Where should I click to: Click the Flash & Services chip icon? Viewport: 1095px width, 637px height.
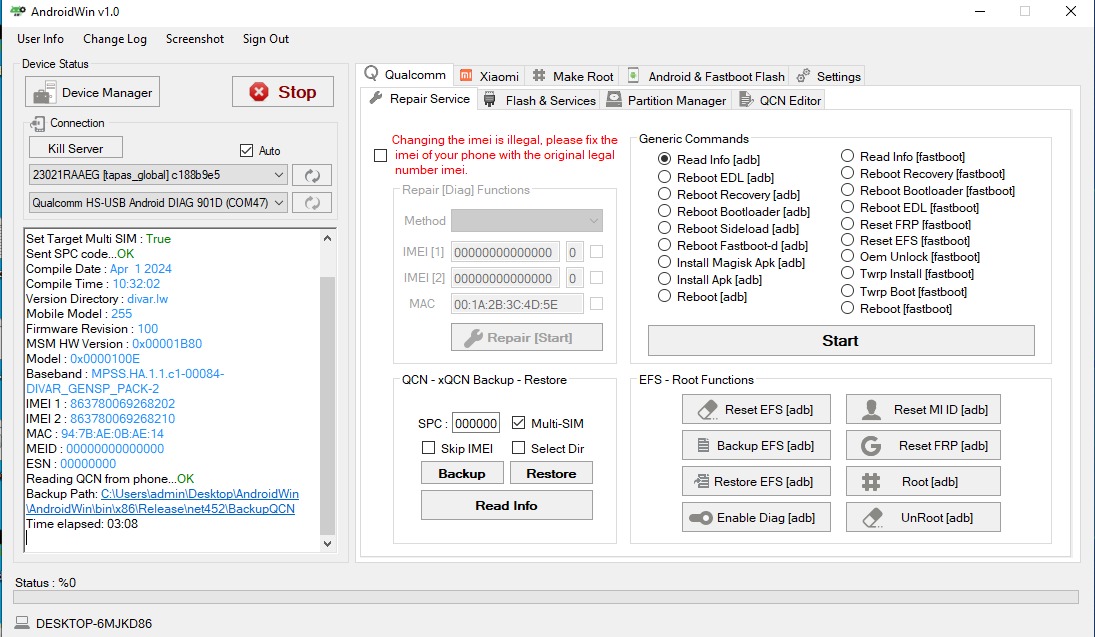[490, 100]
